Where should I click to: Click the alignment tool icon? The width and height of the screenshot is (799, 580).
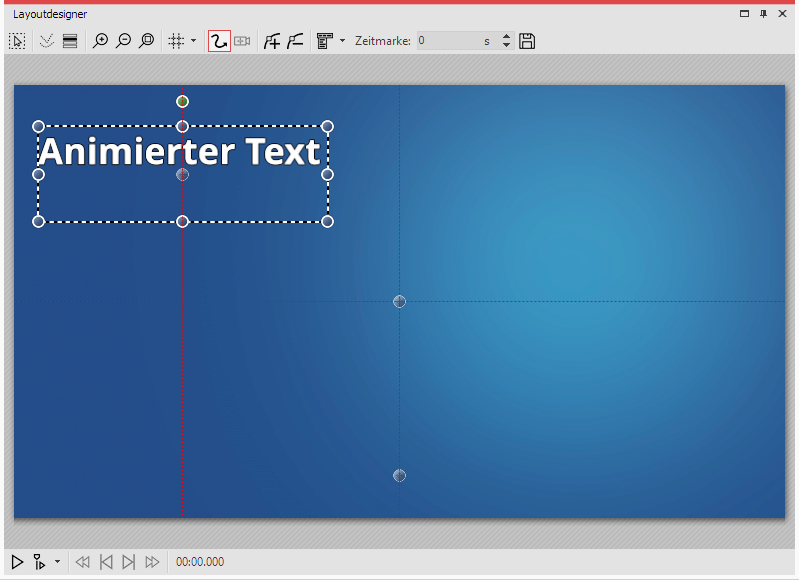(324, 41)
